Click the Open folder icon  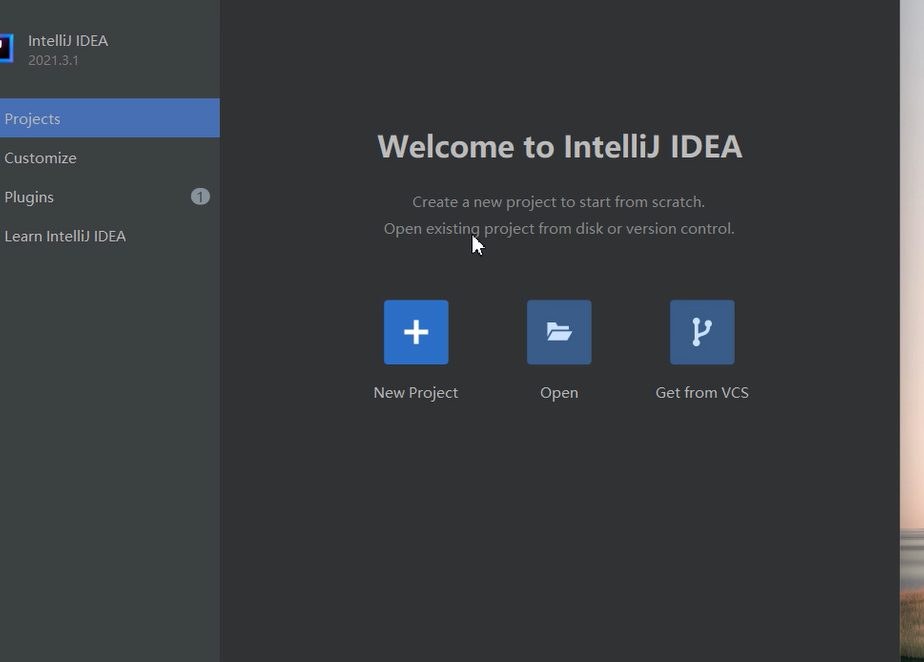pyautogui.click(x=559, y=332)
